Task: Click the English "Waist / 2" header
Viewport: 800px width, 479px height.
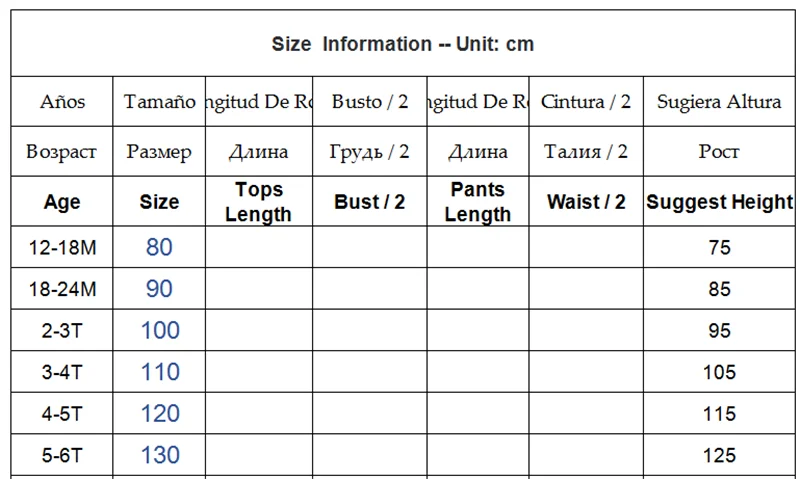Action: pos(586,202)
